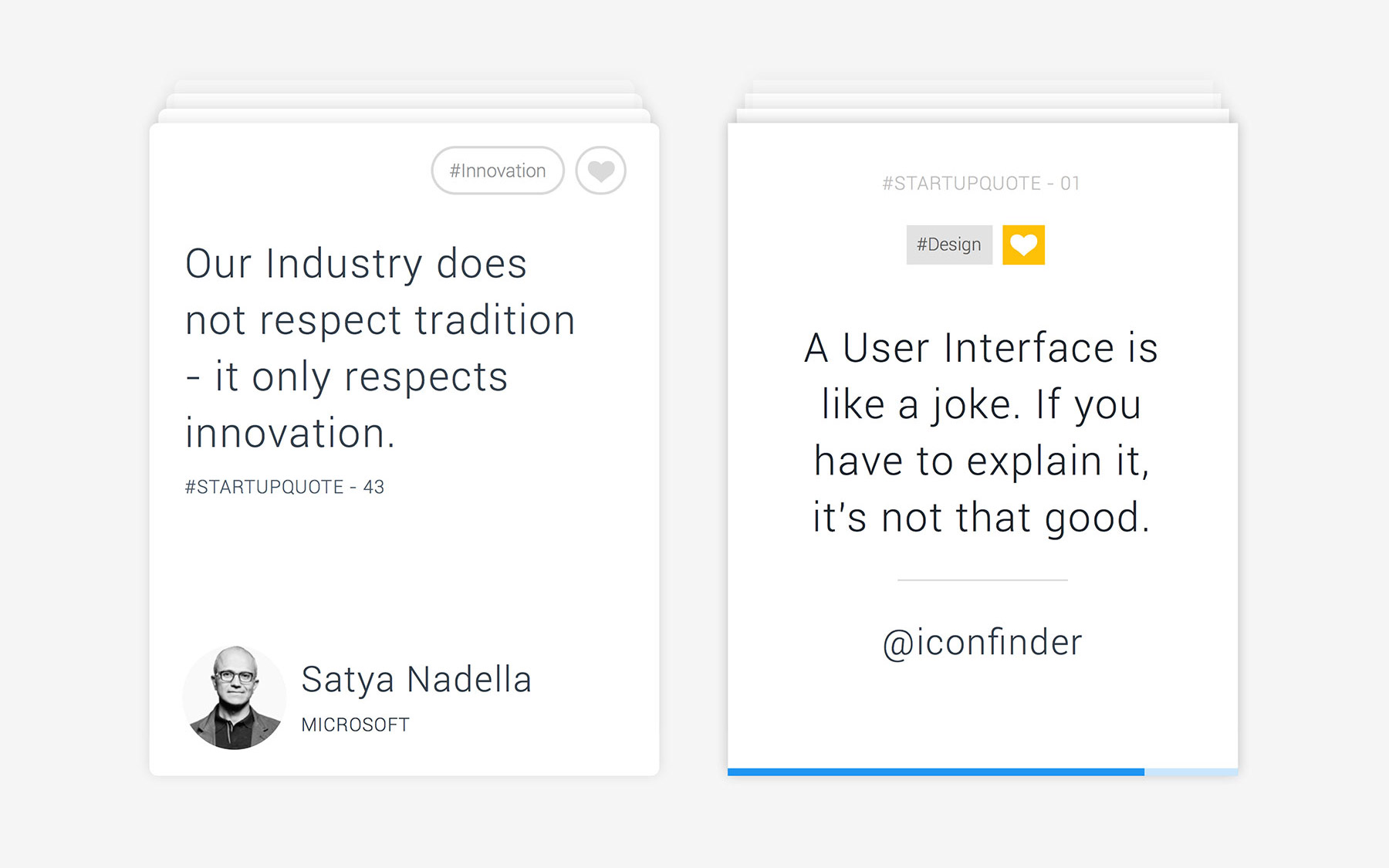Switch to the iconfinder quote card

point(980,432)
